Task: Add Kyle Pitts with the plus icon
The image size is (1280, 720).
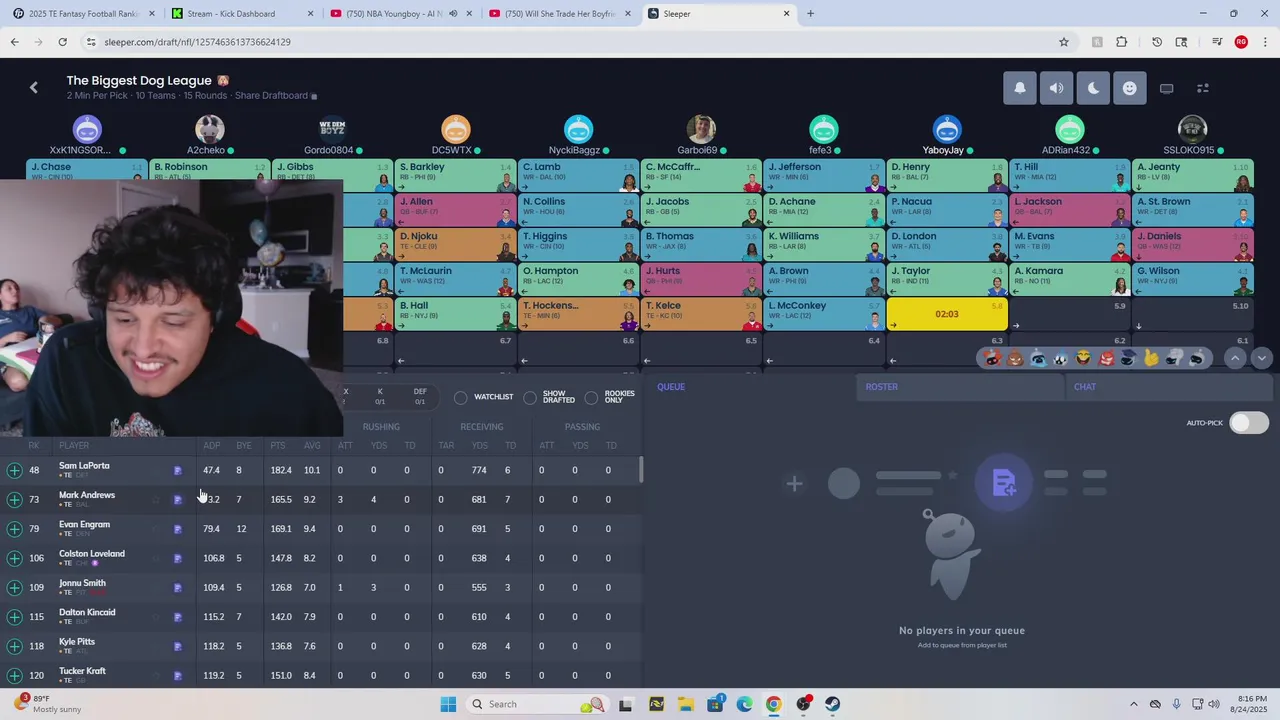Action: 14,646
